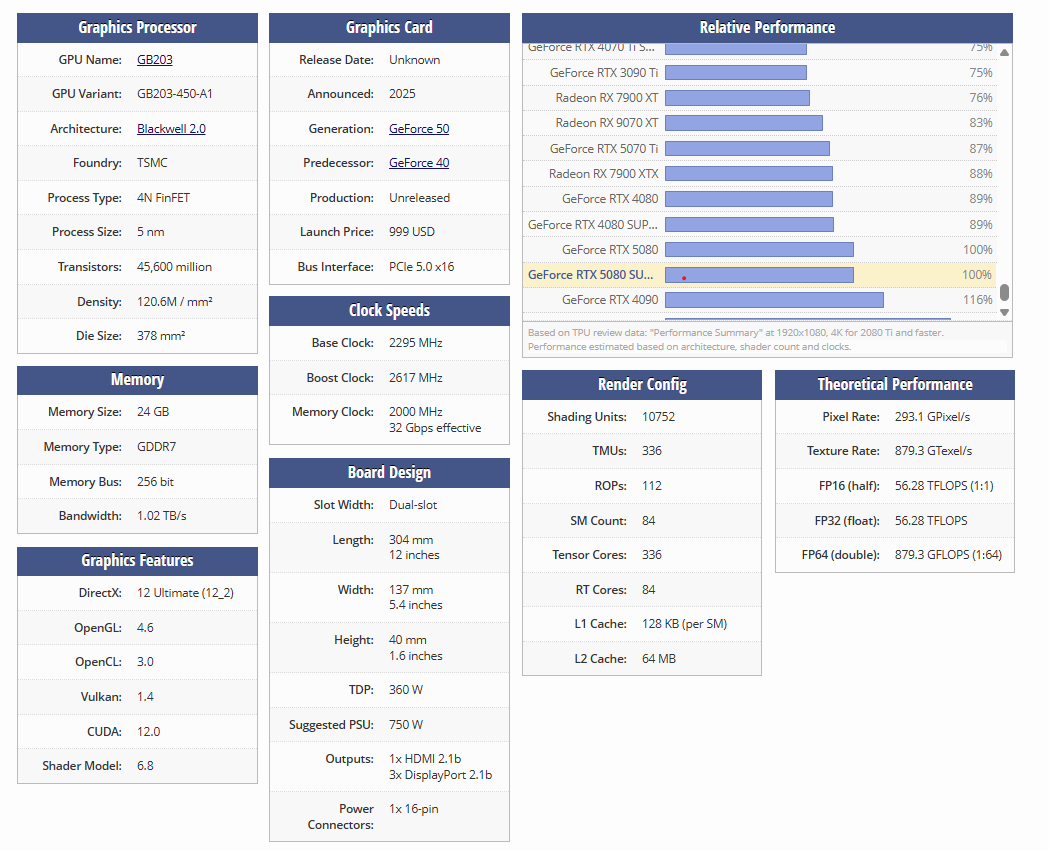The width and height of the screenshot is (1049, 851).
Task: Click the 6.8 shader model value
Action: 145,765
